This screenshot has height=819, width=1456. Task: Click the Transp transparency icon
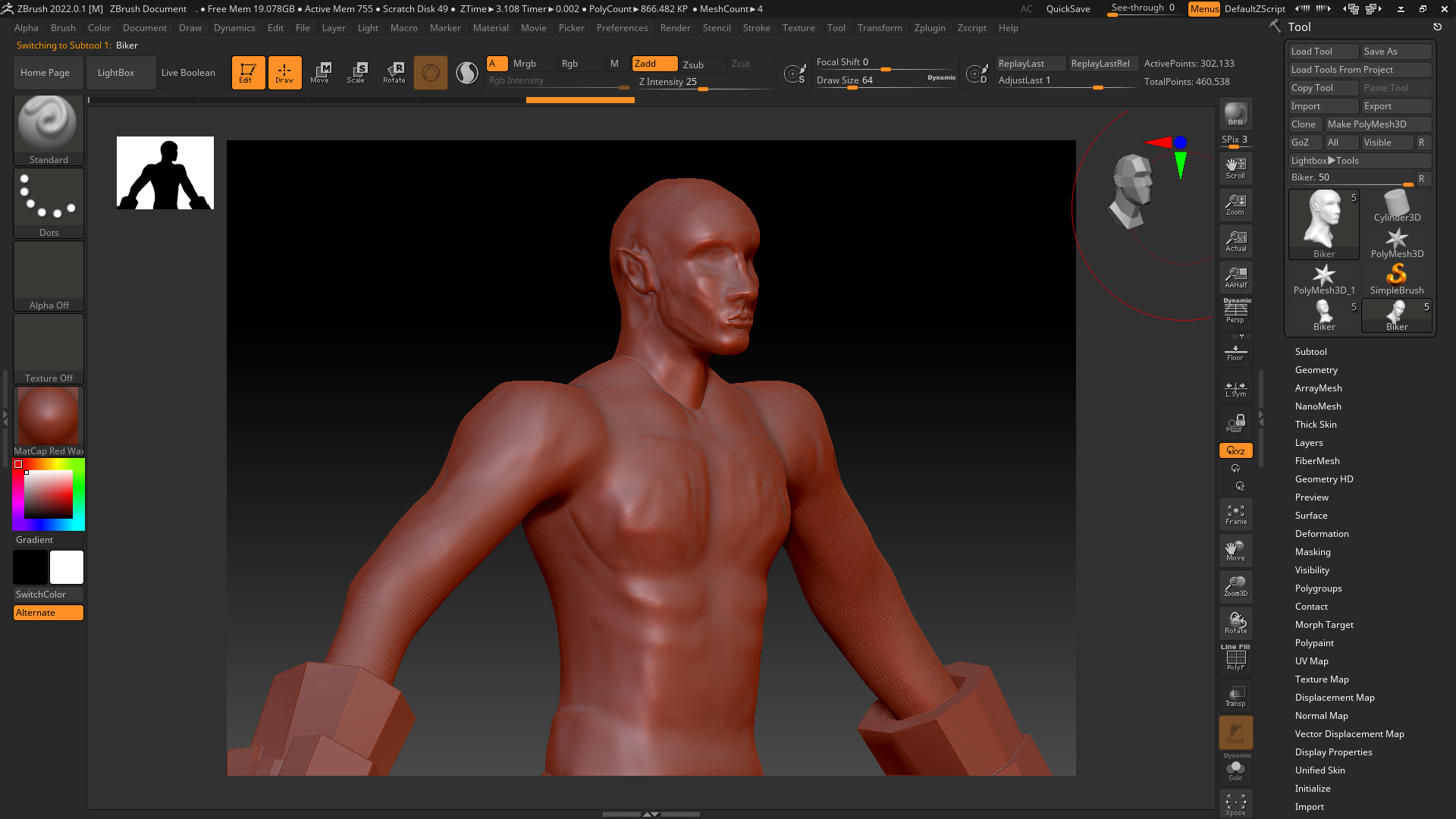(x=1235, y=696)
